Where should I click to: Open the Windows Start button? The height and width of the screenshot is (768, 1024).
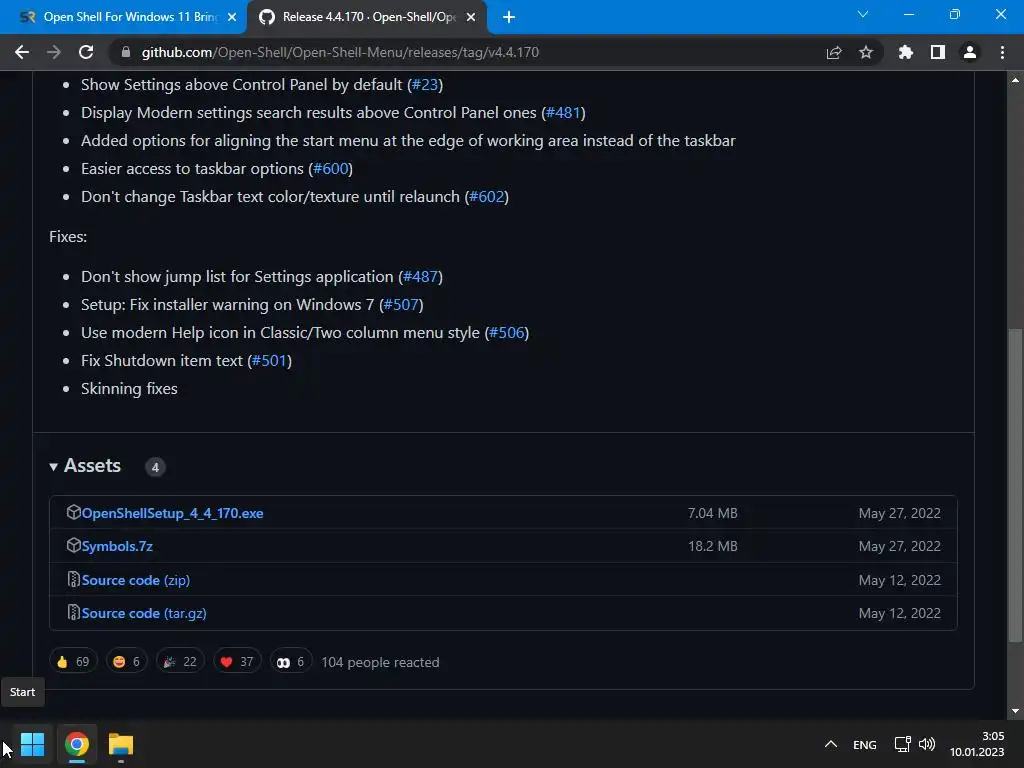(x=33, y=744)
